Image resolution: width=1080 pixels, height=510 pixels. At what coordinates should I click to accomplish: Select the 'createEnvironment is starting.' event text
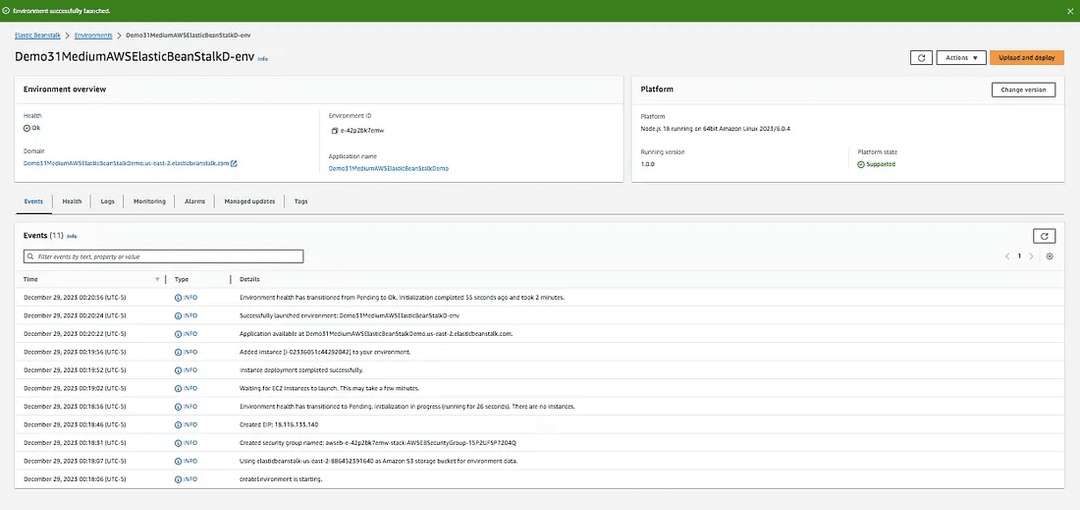pos(281,479)
